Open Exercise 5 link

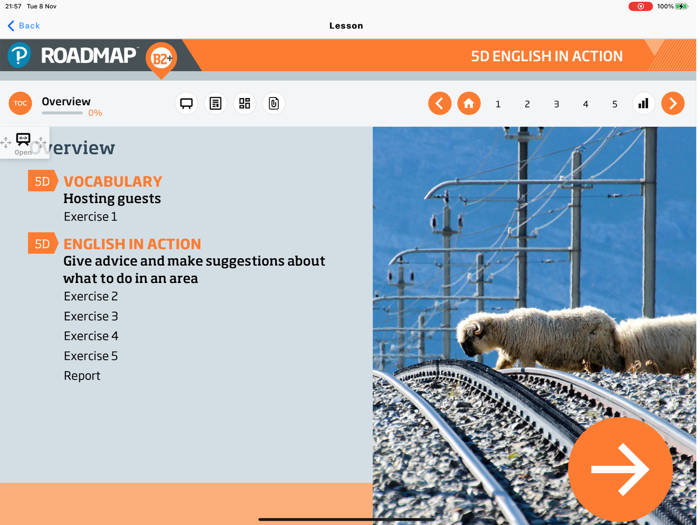pyautogui.click(x=91, y=356)
